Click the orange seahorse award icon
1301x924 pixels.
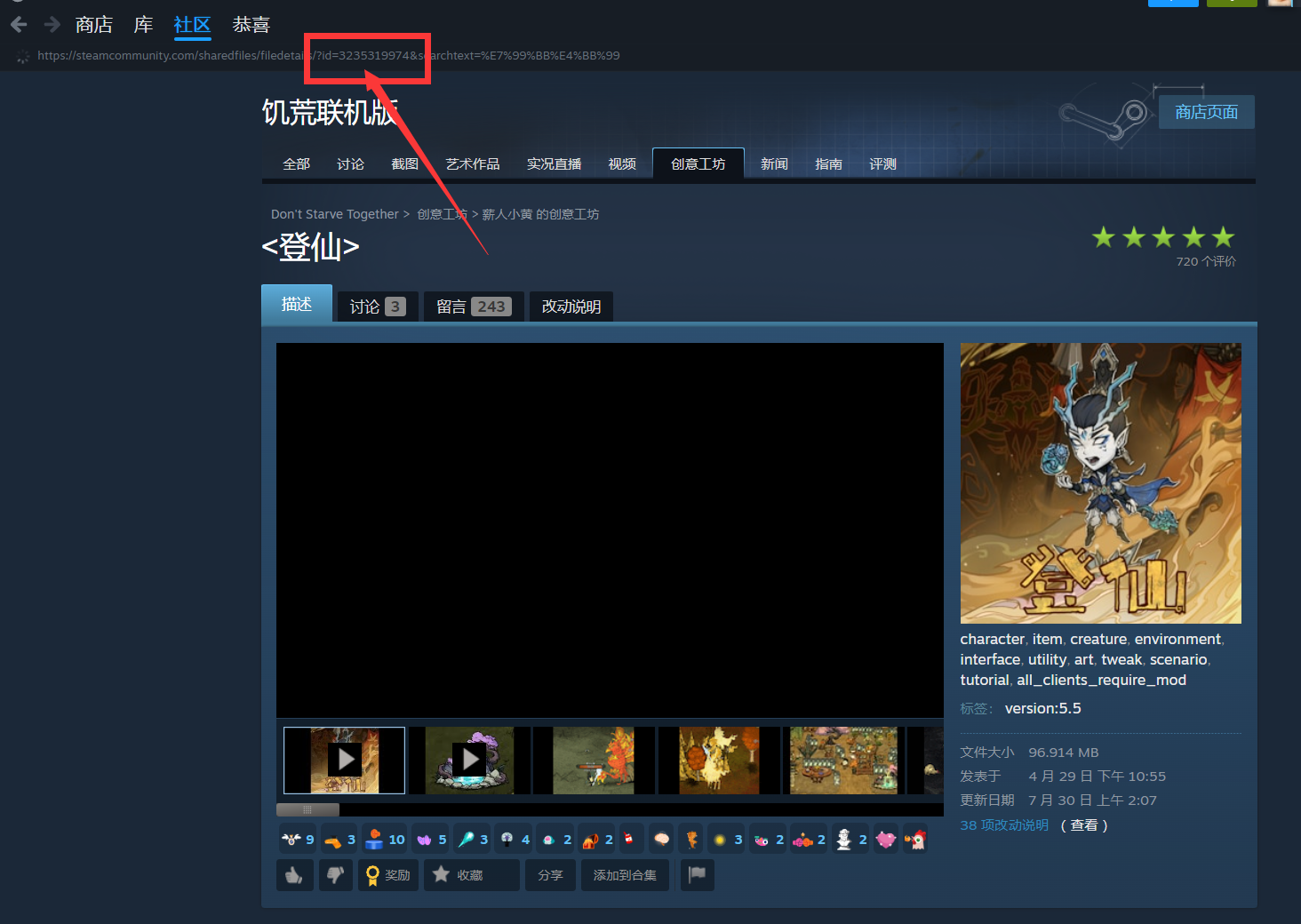click(x=691, y=840)
